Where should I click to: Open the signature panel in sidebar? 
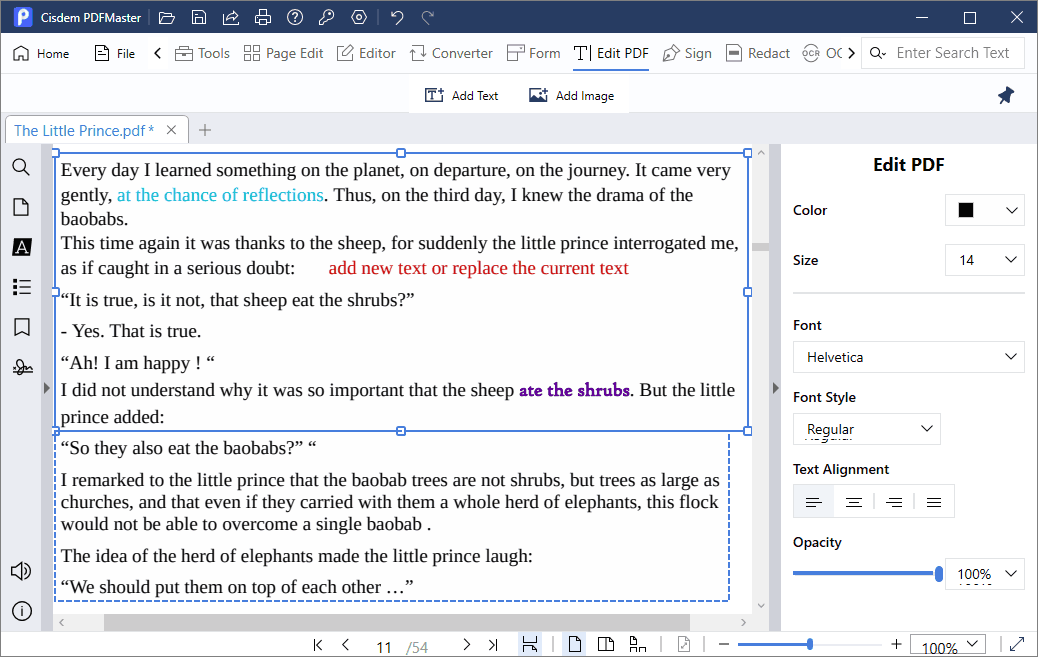point(22,367)
